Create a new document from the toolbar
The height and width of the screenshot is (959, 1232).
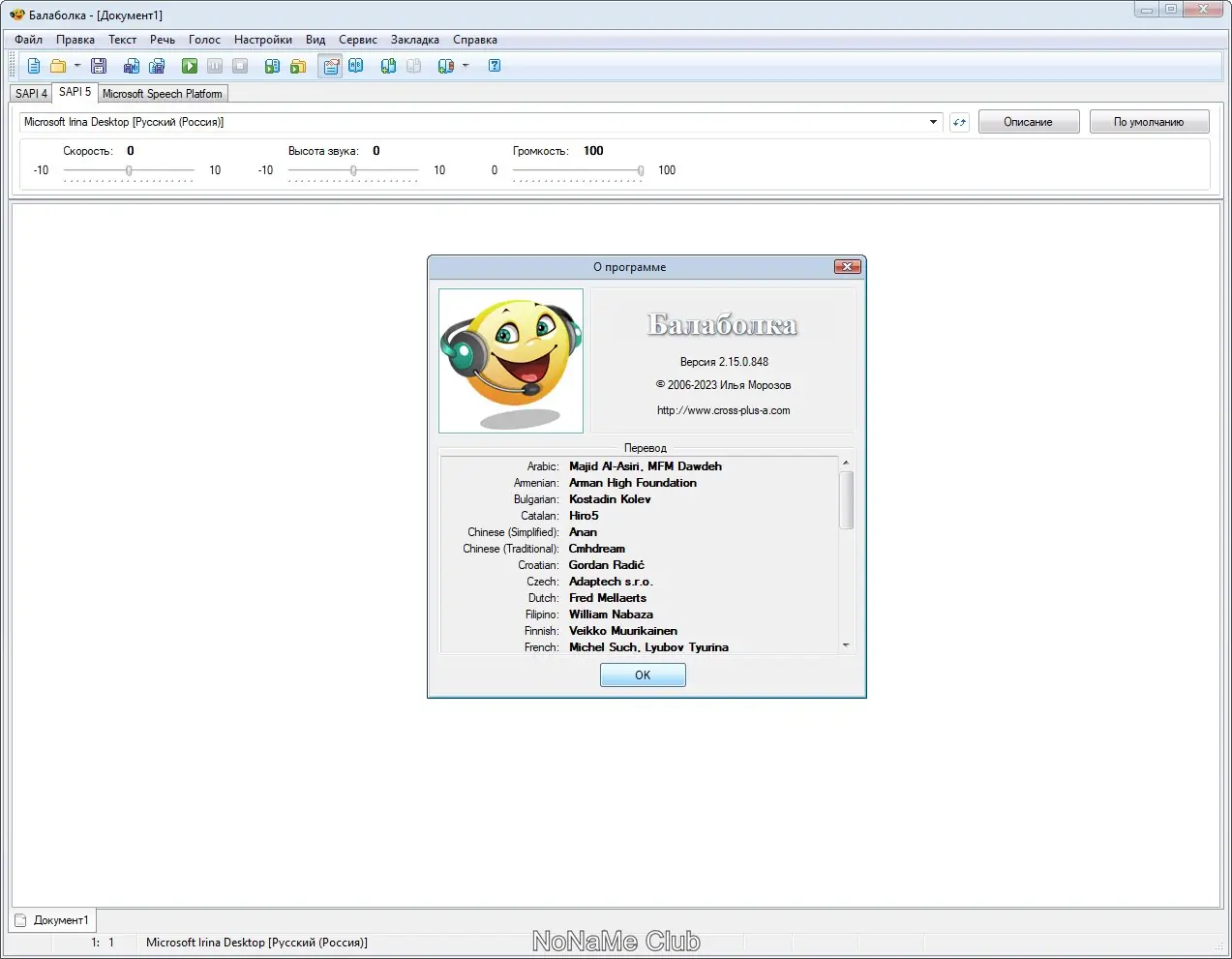tap(34, 66)
